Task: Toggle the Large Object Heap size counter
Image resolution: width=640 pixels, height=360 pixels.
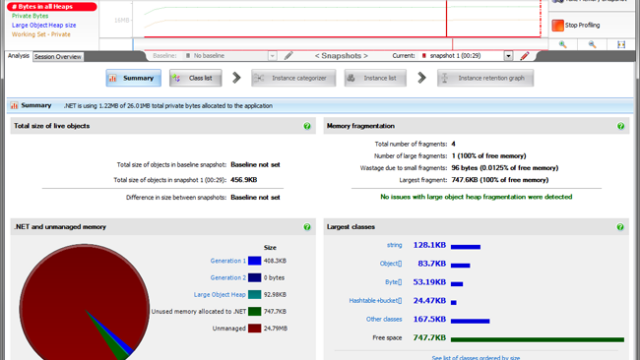Action: [x=44, y=25]
